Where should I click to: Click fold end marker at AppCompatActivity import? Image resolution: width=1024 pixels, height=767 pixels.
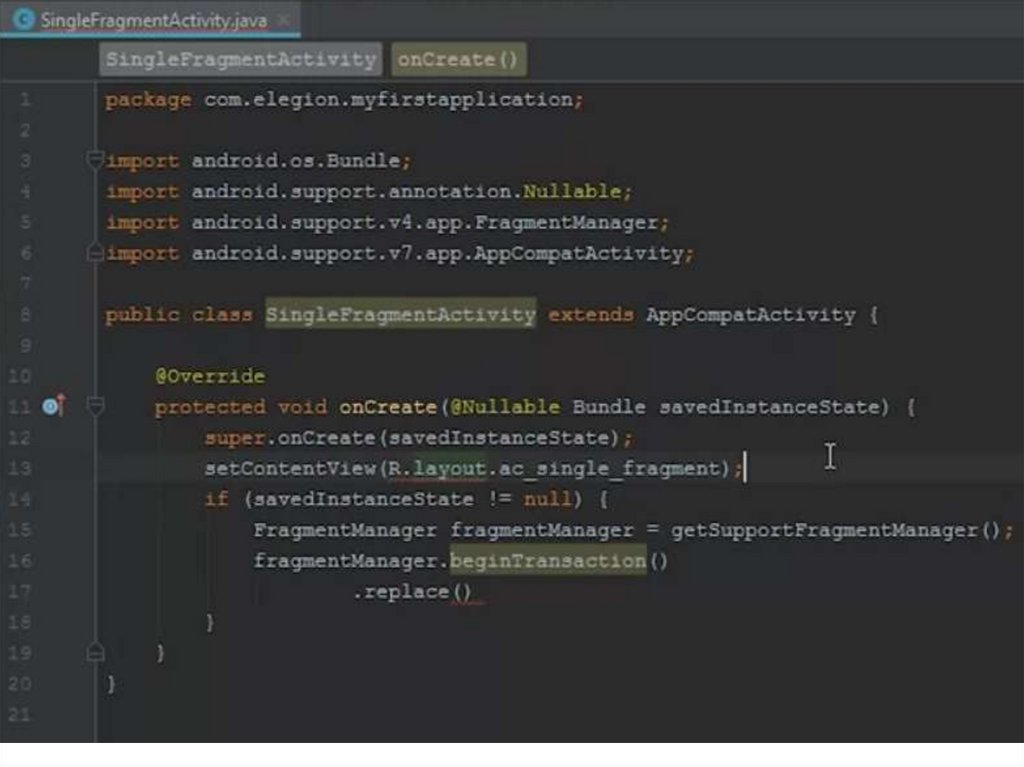point(96,253)
